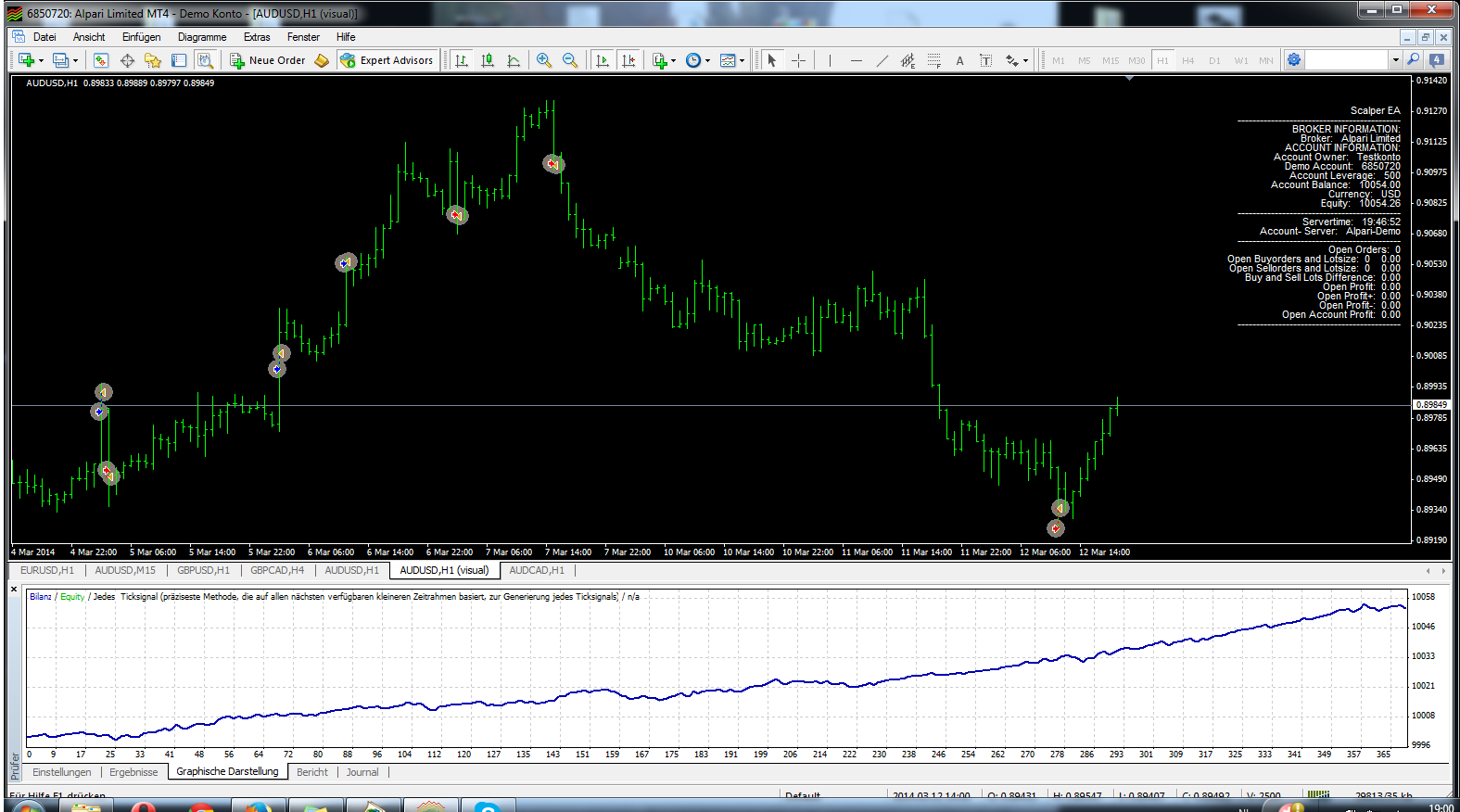Open the chat notifications icon
The width and height of the screenshot is (1460, 812).
point(1437,60)
